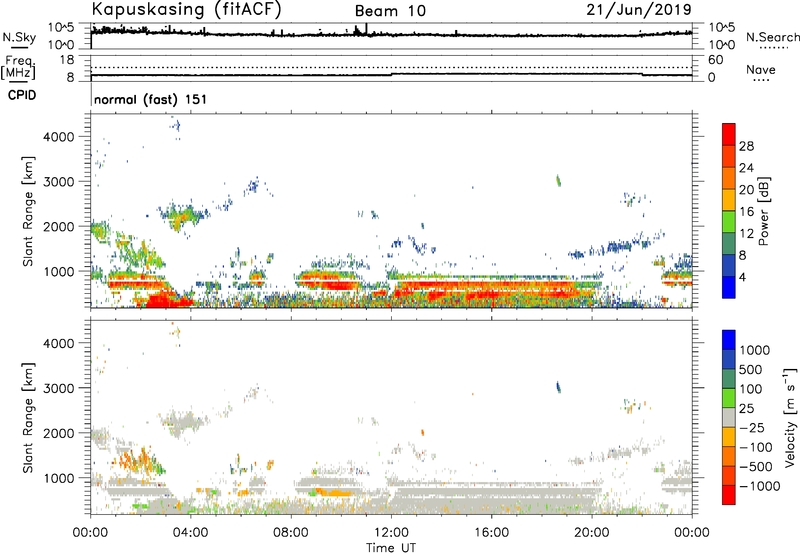The image size is (800, 554).
Task: Click the '60' tick on the Nave axis
Action: coord(715,60)
